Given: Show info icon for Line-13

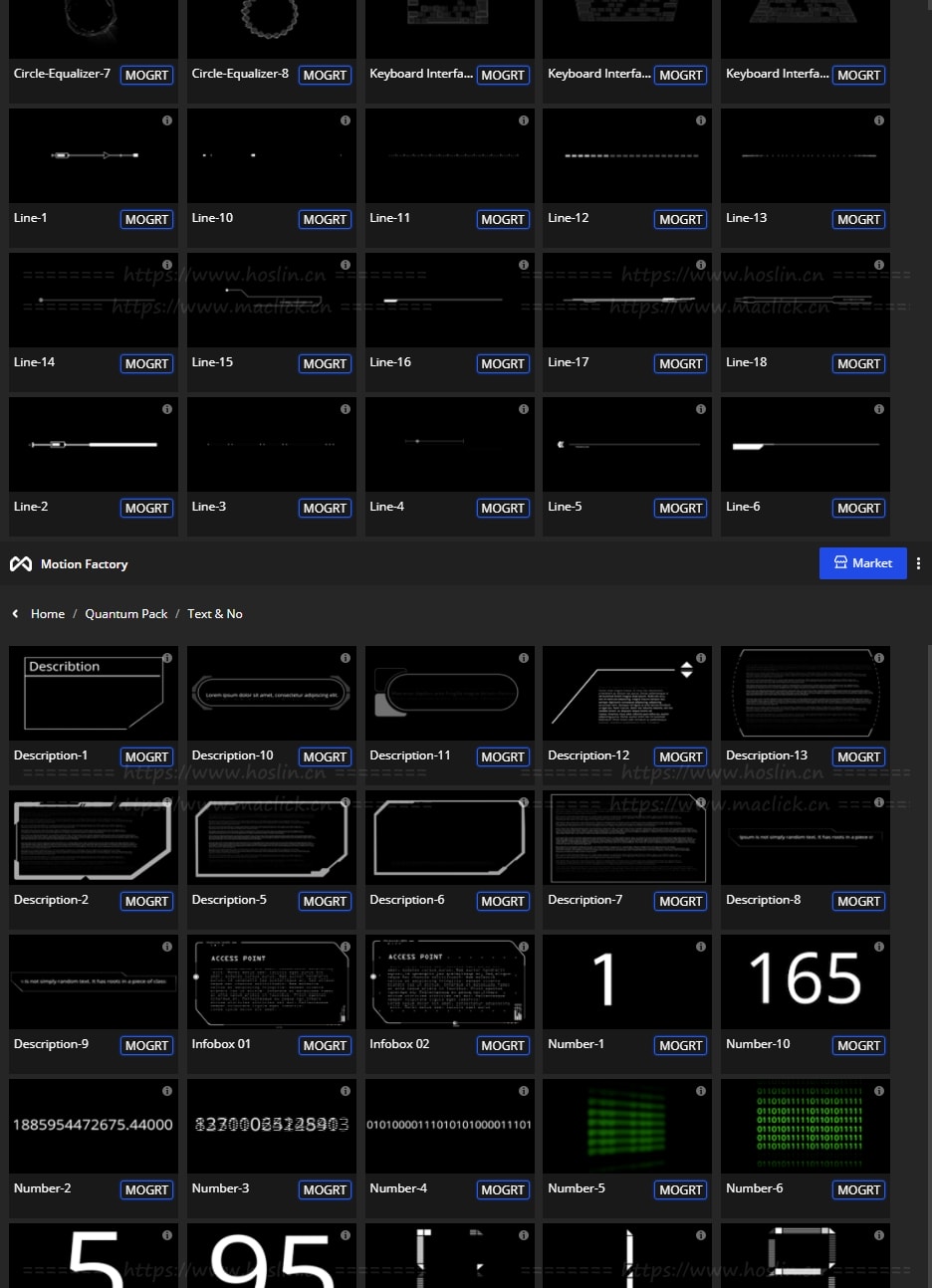Looking at the screenshot, I should pos(879,120).
